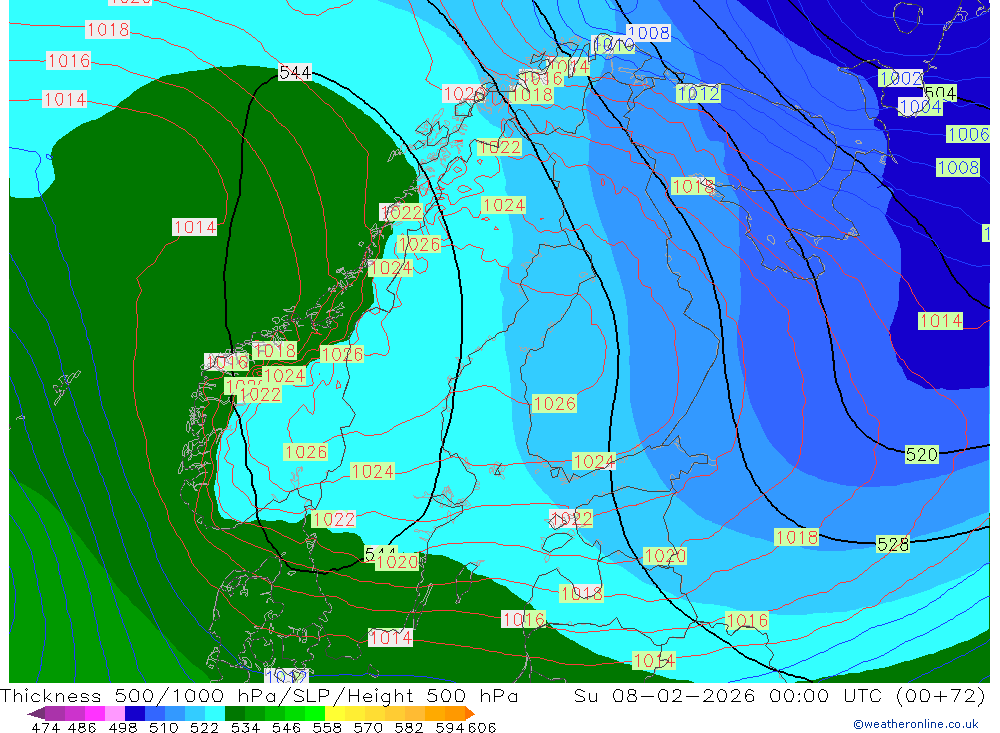This screenshot has height=733, width=1000.
Task: Open the weatheronline.co.uk copyright link
Action: pyautogui.click(x=916, y=724)
